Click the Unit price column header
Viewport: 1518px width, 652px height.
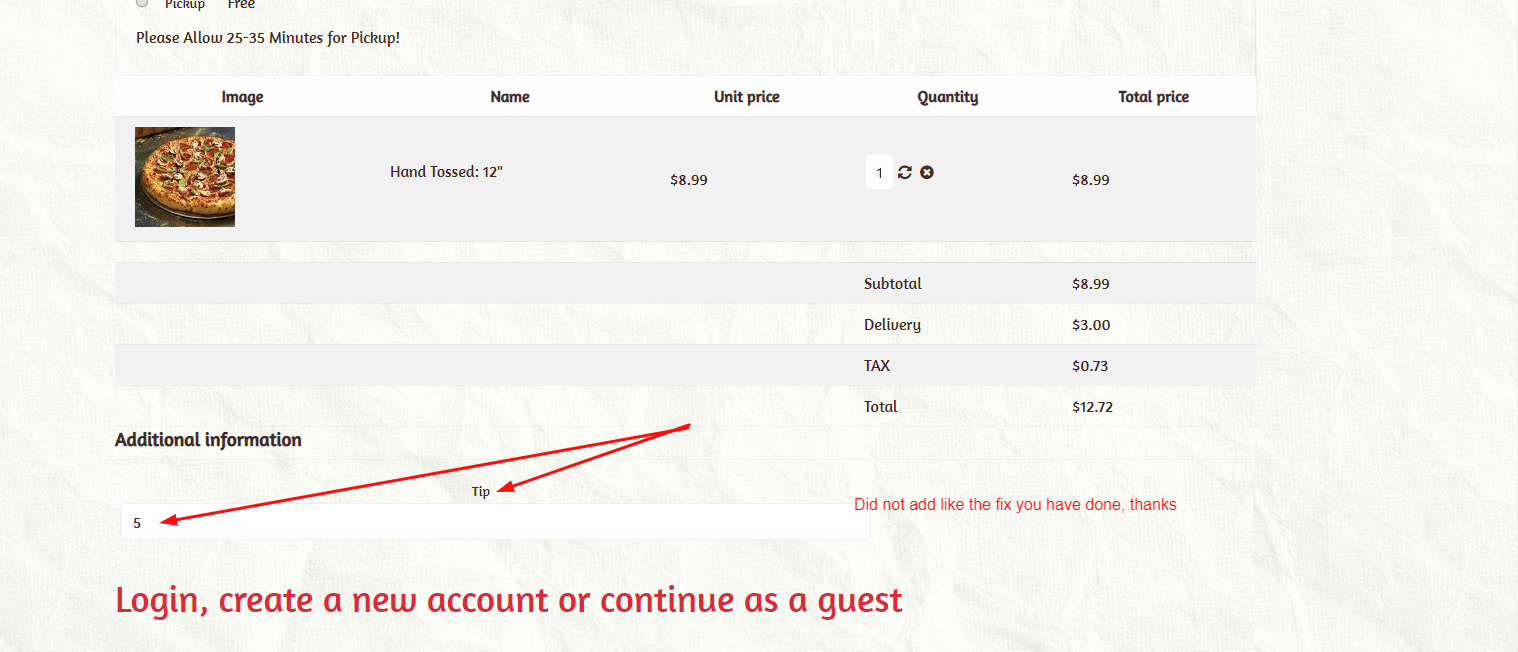(747, 97)
